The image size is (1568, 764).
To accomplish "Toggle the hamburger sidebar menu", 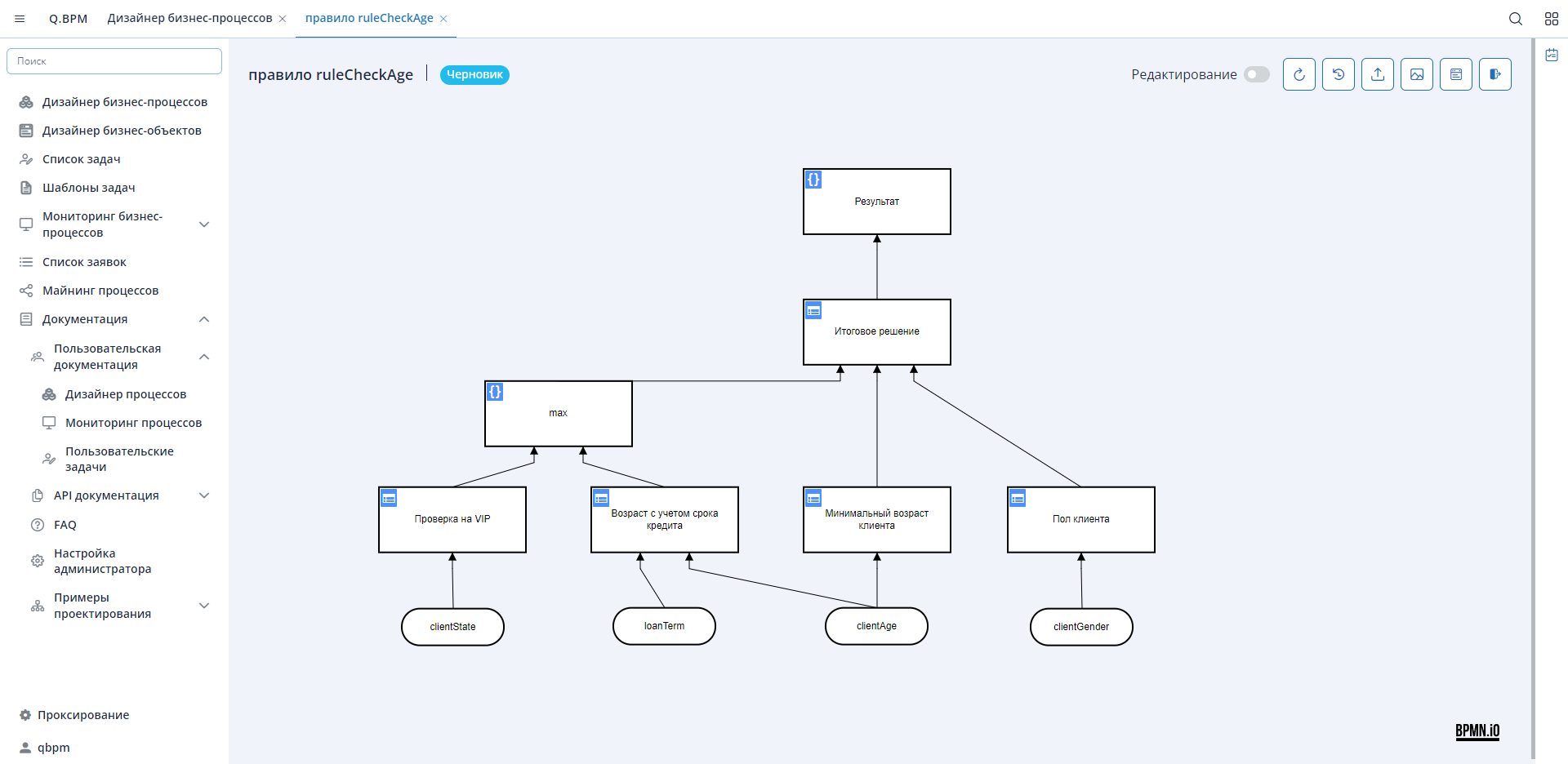I will point(20,19).
